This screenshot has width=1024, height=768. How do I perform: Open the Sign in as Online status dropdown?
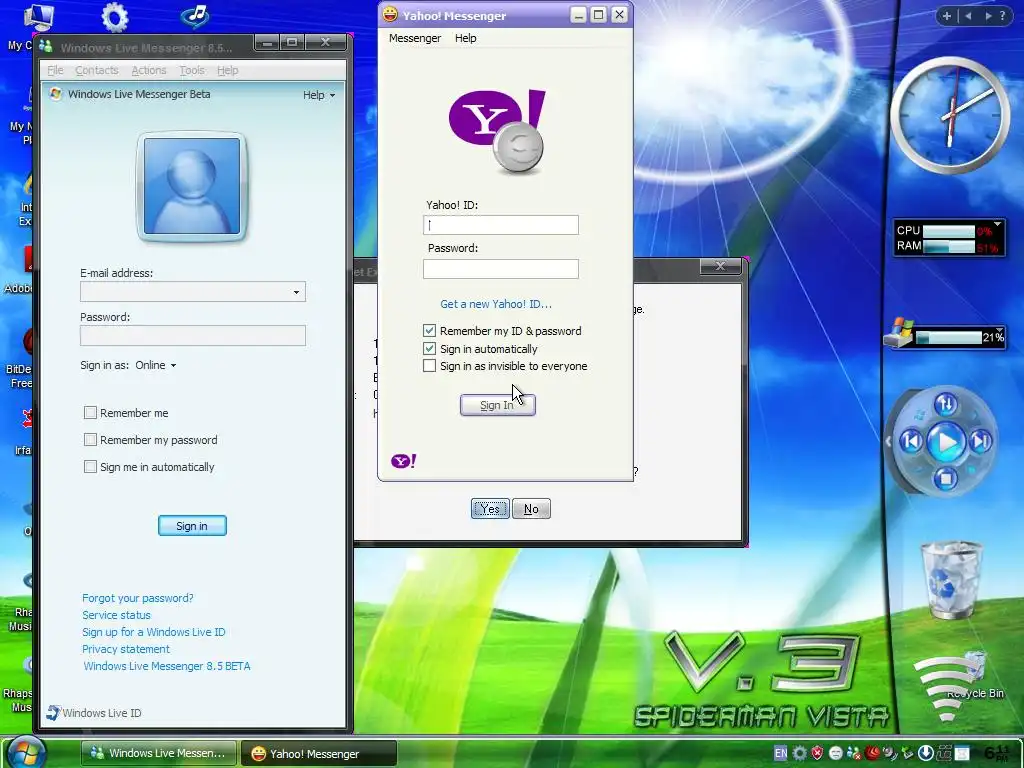[156, 365]
